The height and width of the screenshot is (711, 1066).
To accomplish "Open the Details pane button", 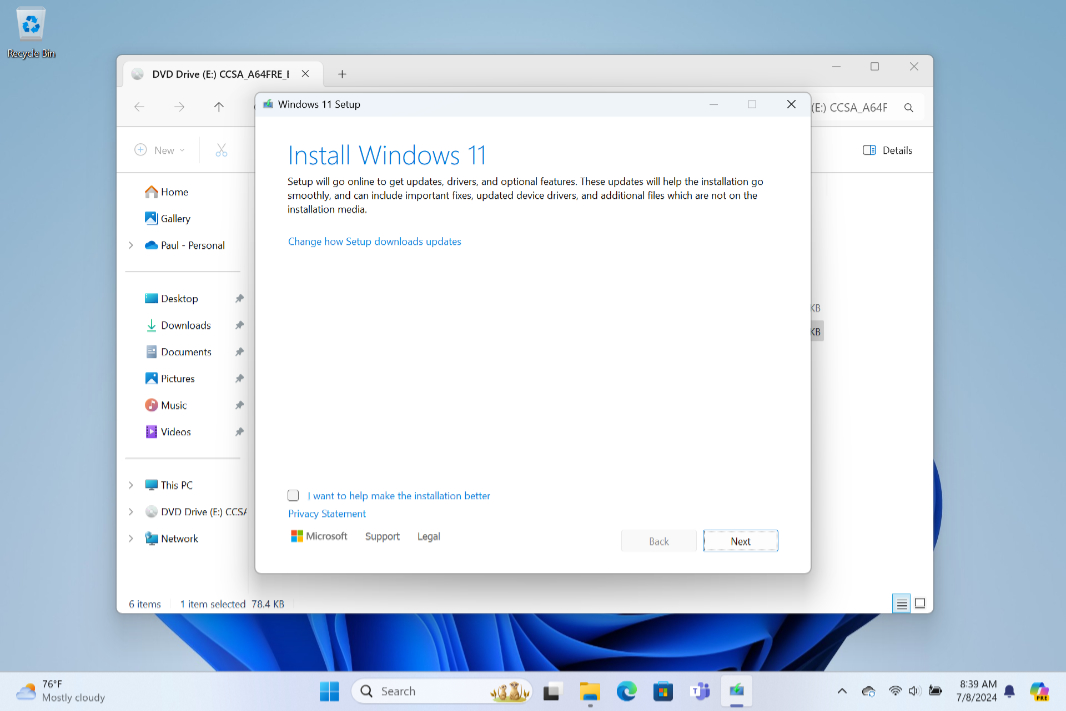I will coord(887,150).
